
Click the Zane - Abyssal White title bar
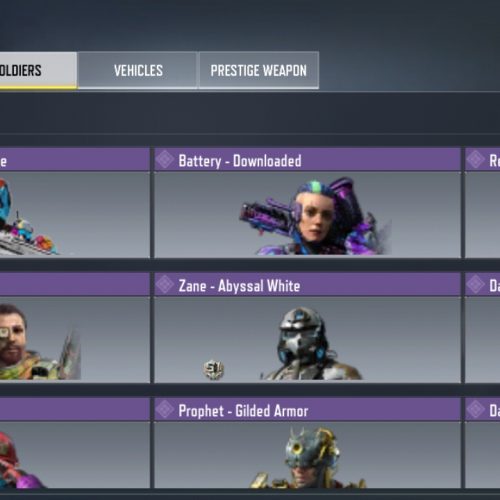[x=307, y=285]
